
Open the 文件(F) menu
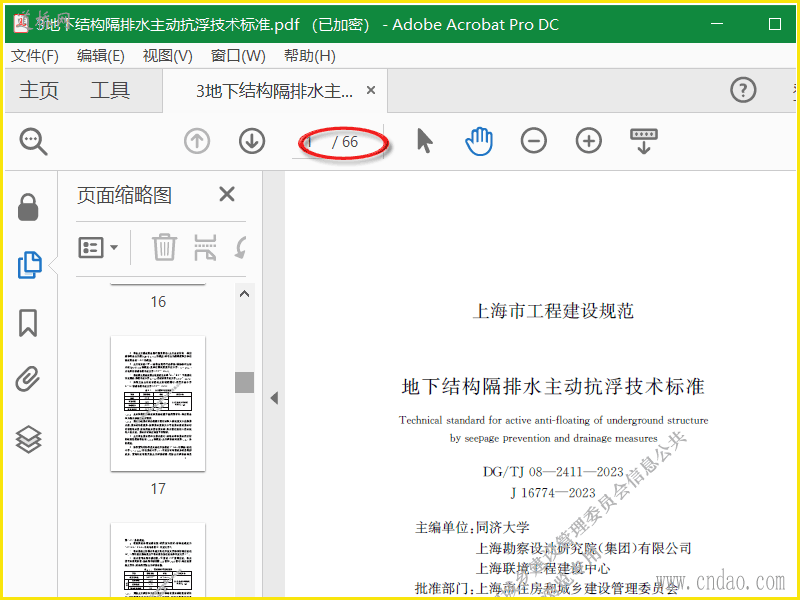[x=35, y=56]
